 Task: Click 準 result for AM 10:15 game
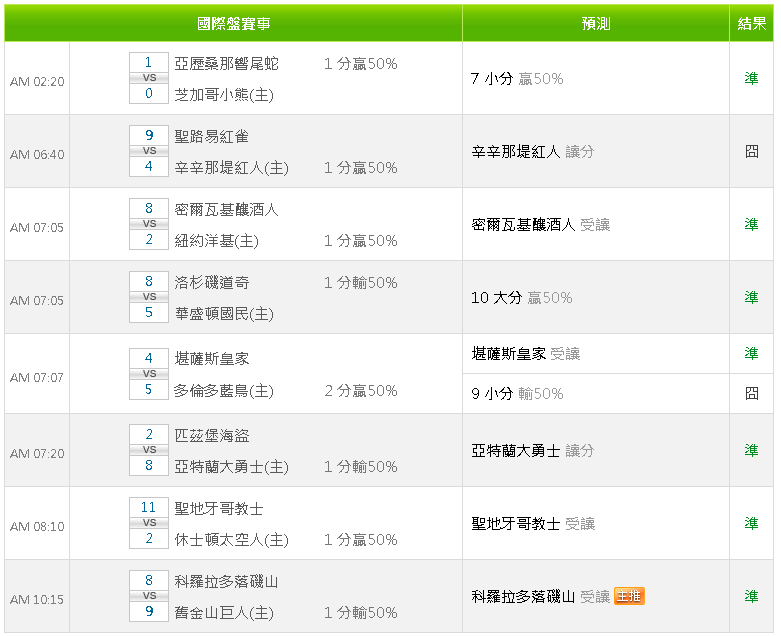[752, 596]
